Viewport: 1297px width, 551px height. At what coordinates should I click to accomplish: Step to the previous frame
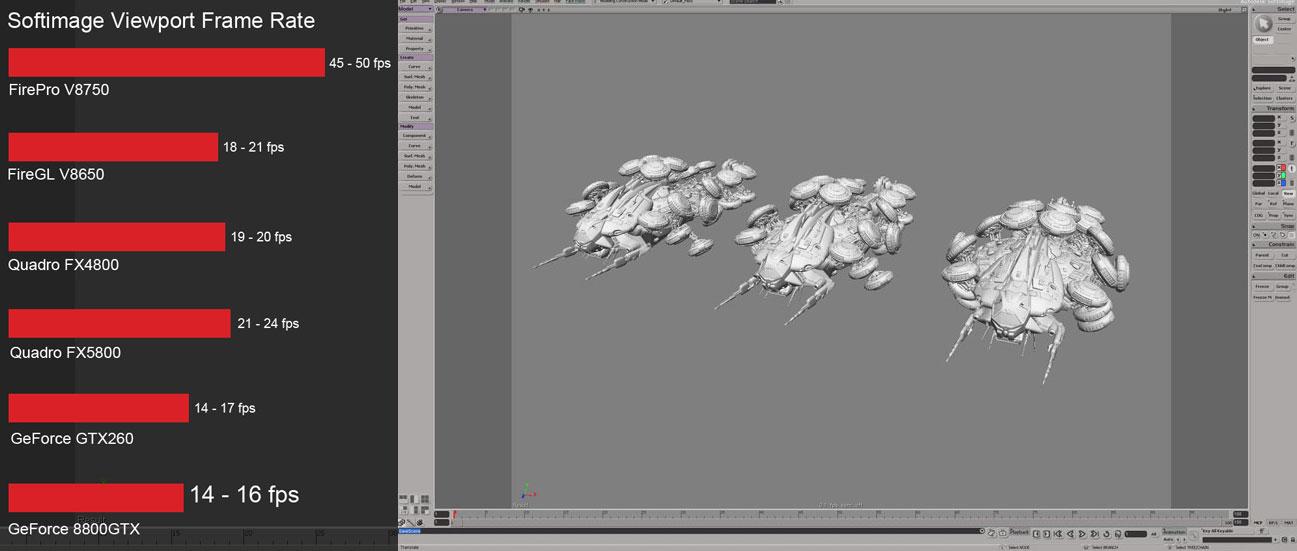point(1036,534)
